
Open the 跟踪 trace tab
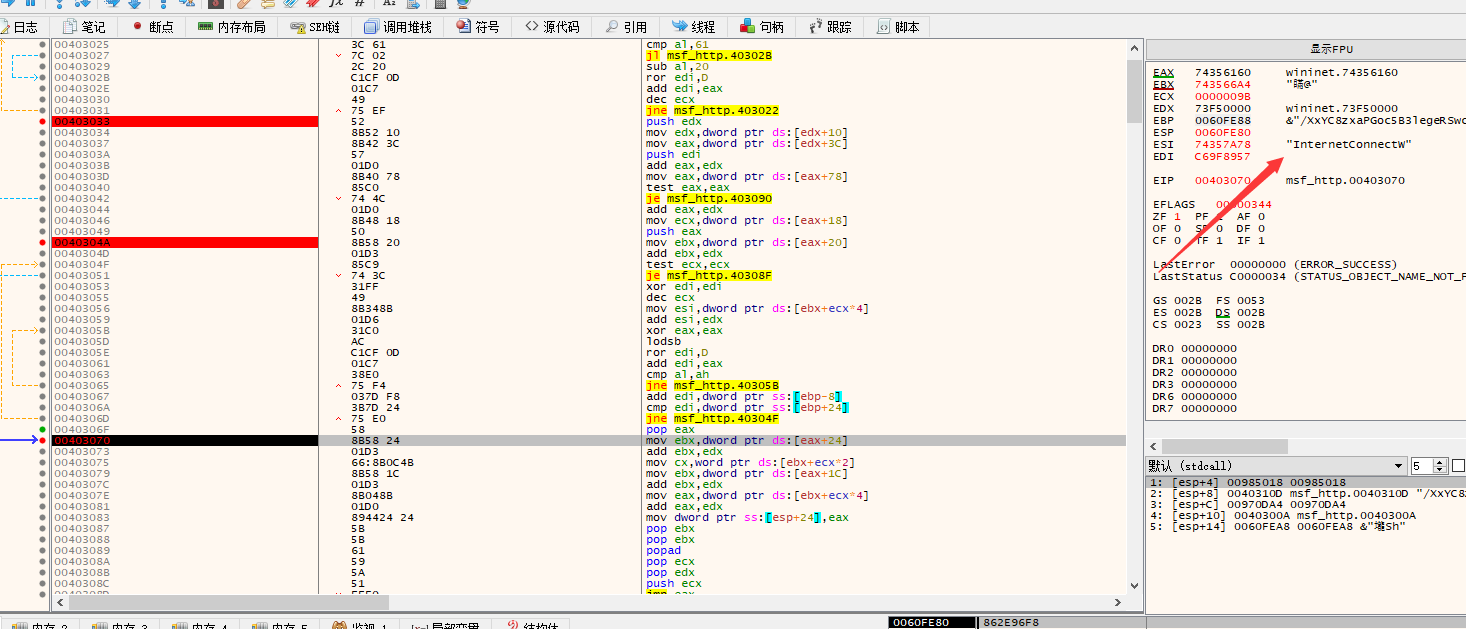click(x=832, y=27)
